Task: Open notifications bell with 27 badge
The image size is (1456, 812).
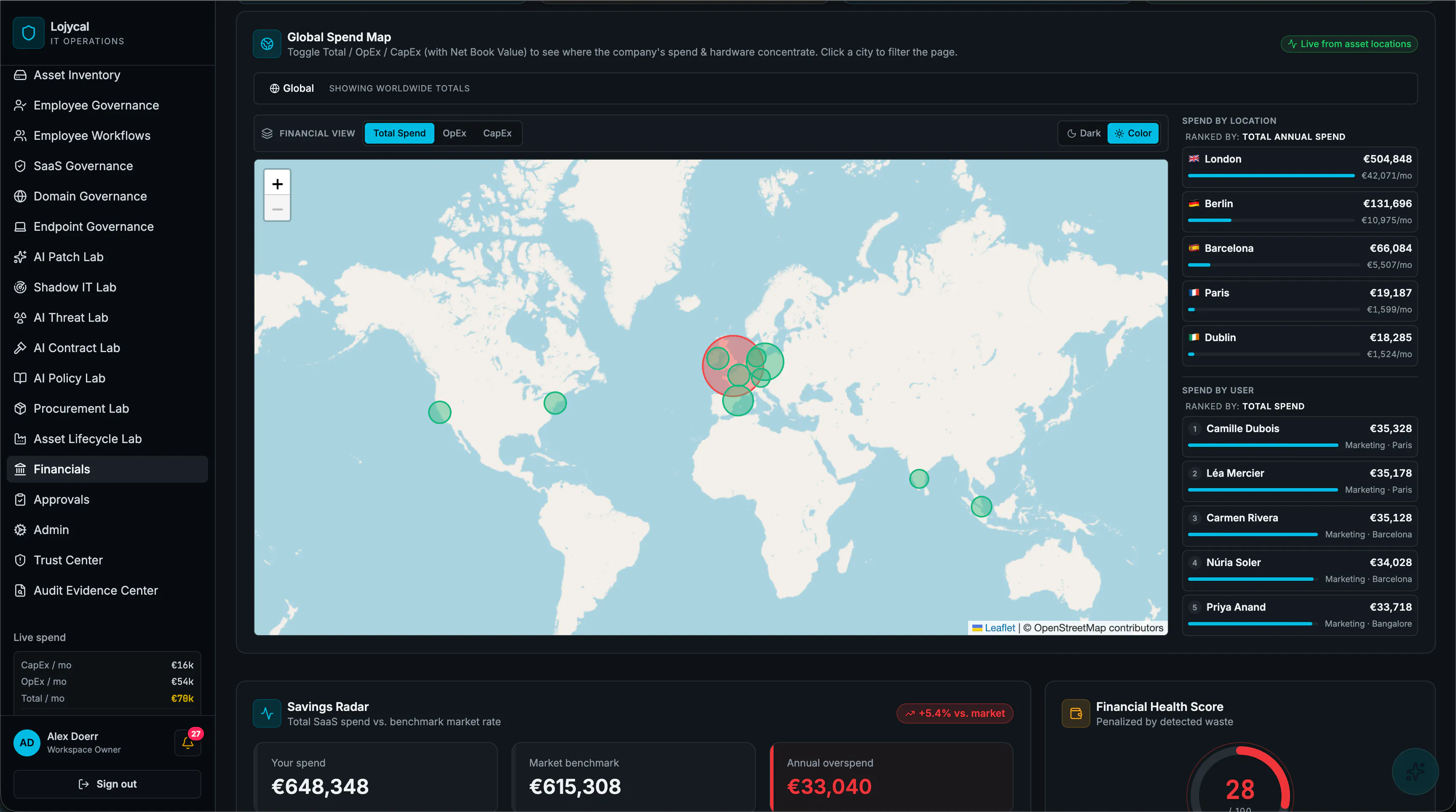Action: tap(188, 743)
